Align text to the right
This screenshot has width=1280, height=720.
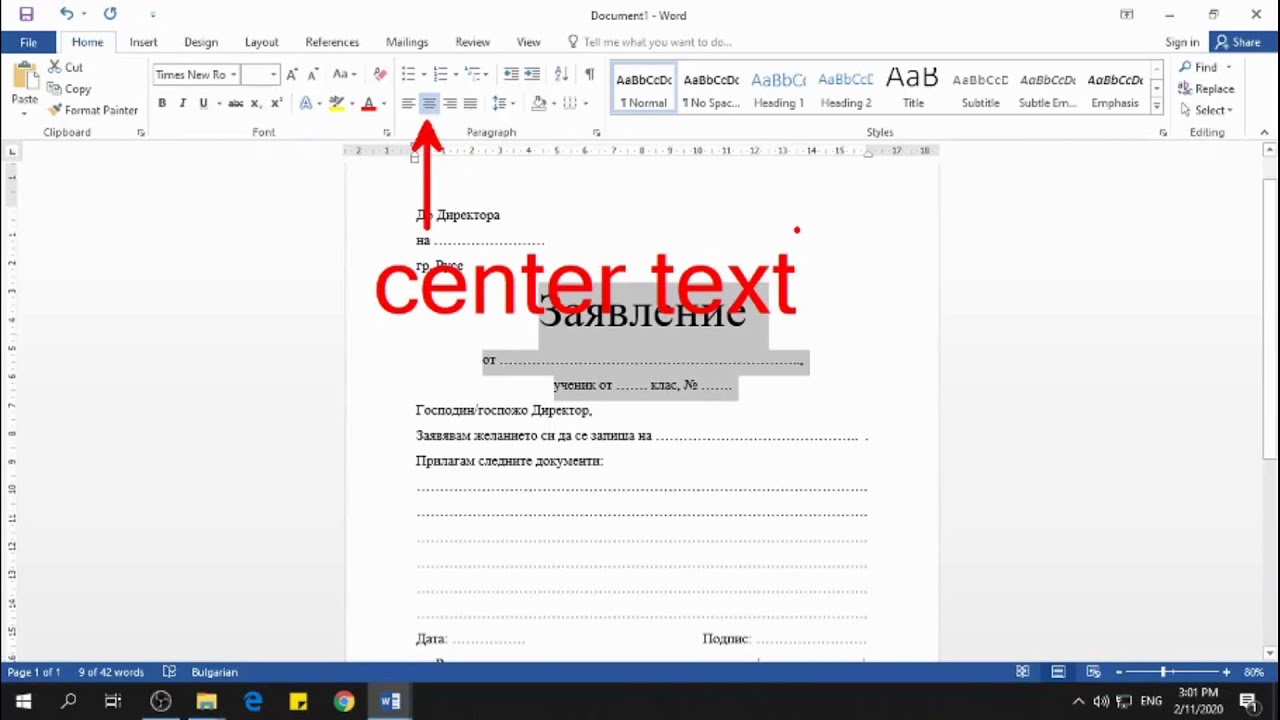point(449,103)
